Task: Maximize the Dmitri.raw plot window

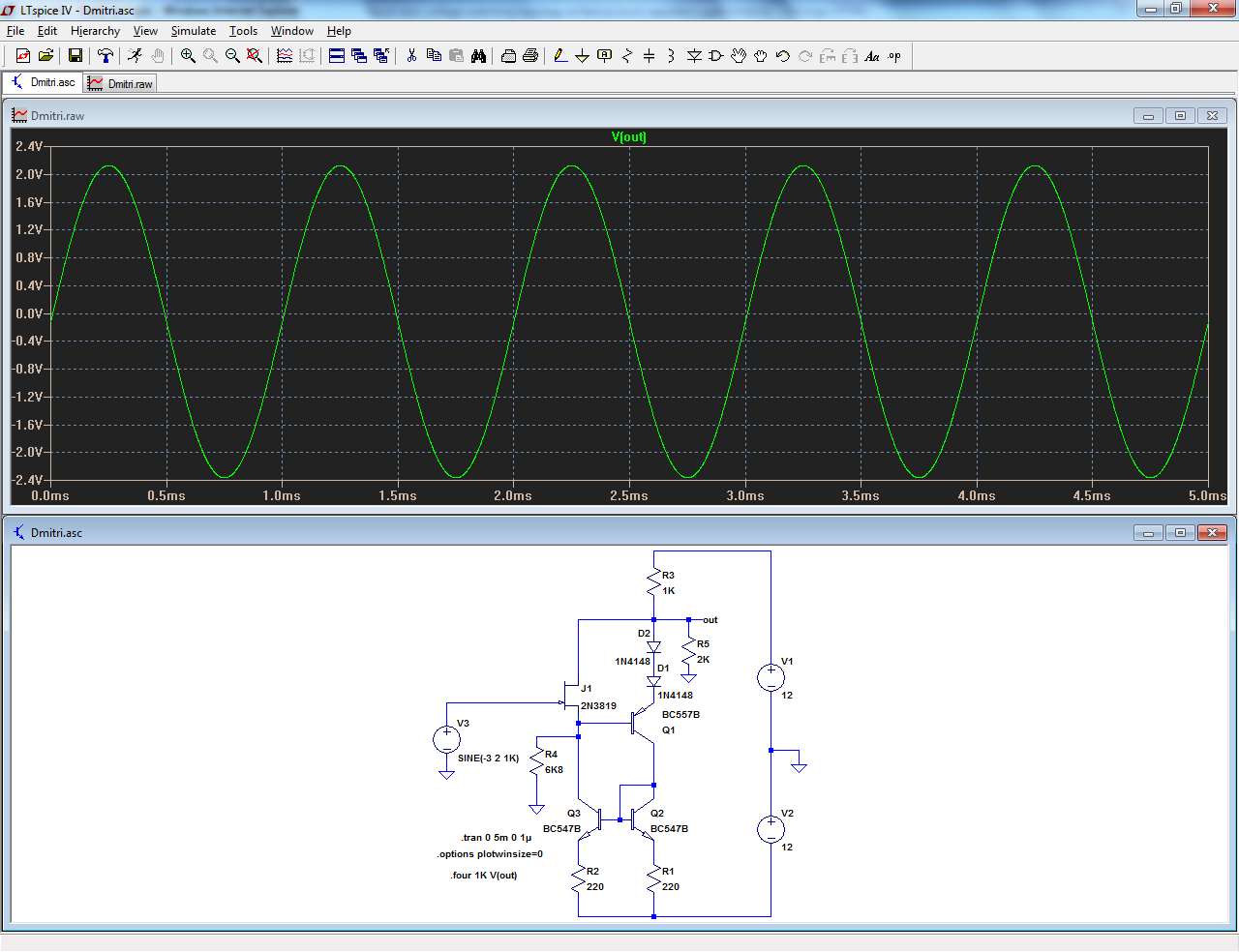Action: pos(1180,115)
